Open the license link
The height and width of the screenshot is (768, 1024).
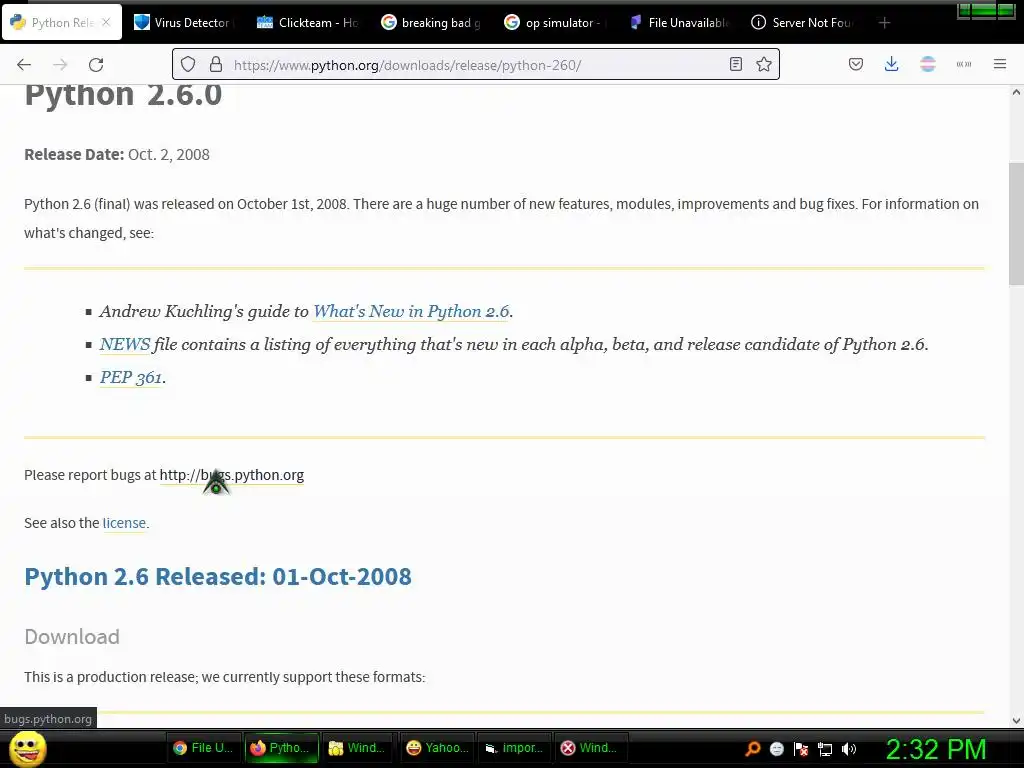(x=124, y=523)
